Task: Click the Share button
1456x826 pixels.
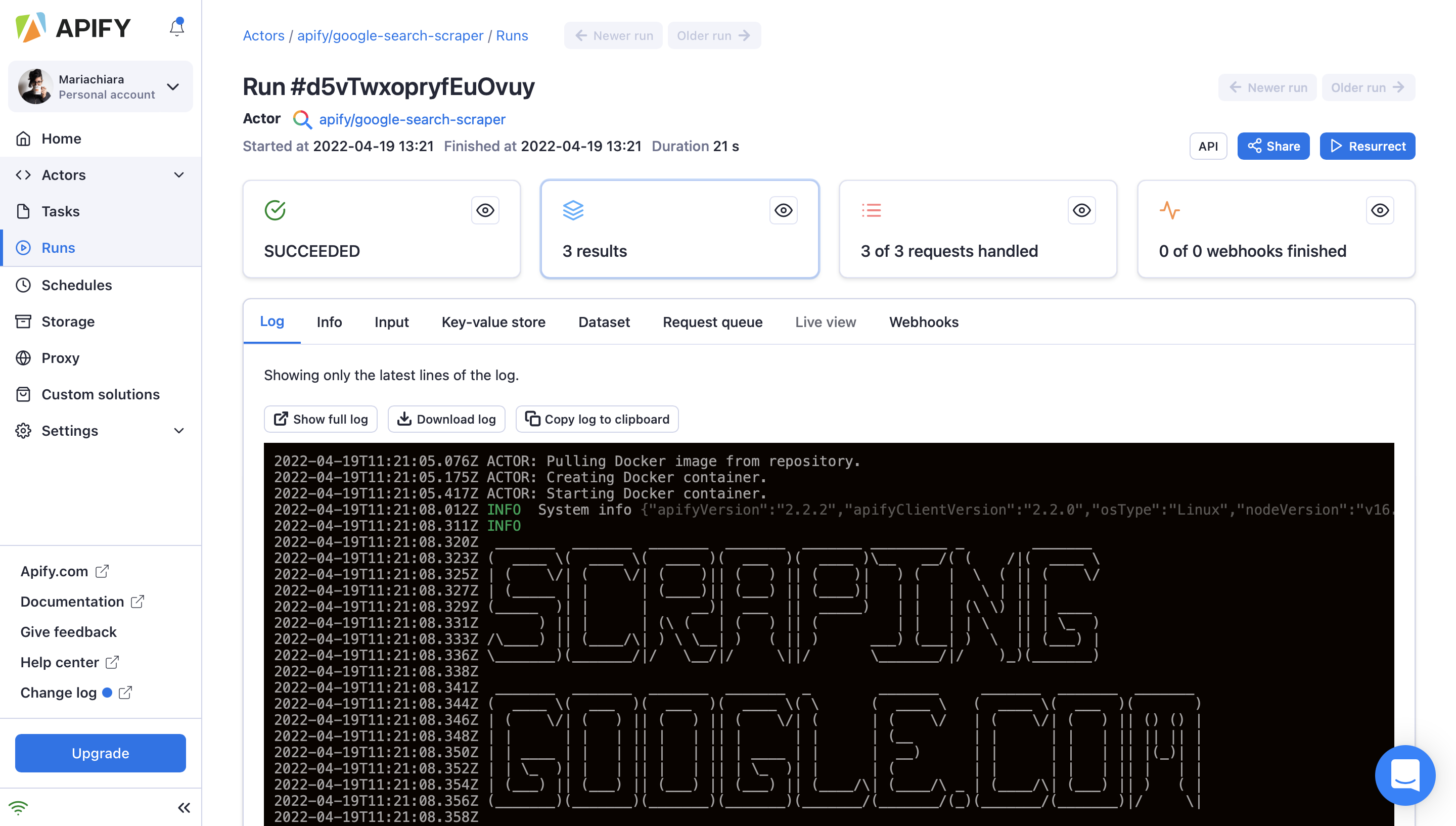Action: tap(1273, 147)
